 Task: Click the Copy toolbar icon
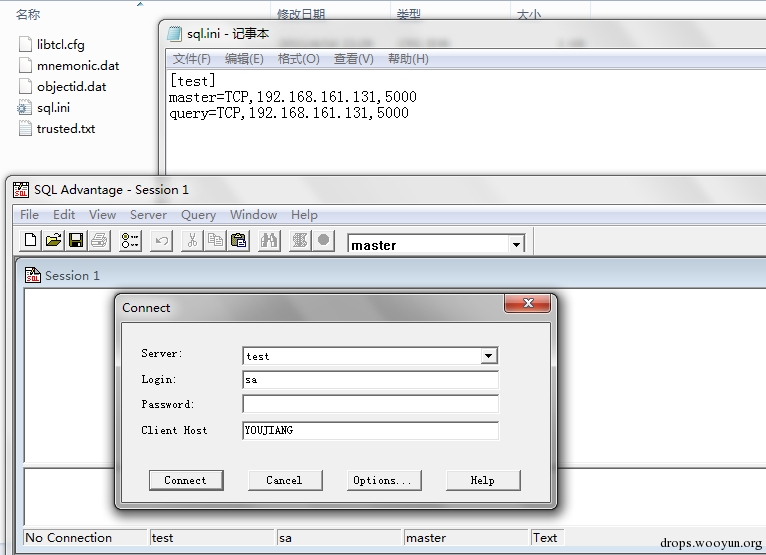pyautogui.click(x=215, y=240)
